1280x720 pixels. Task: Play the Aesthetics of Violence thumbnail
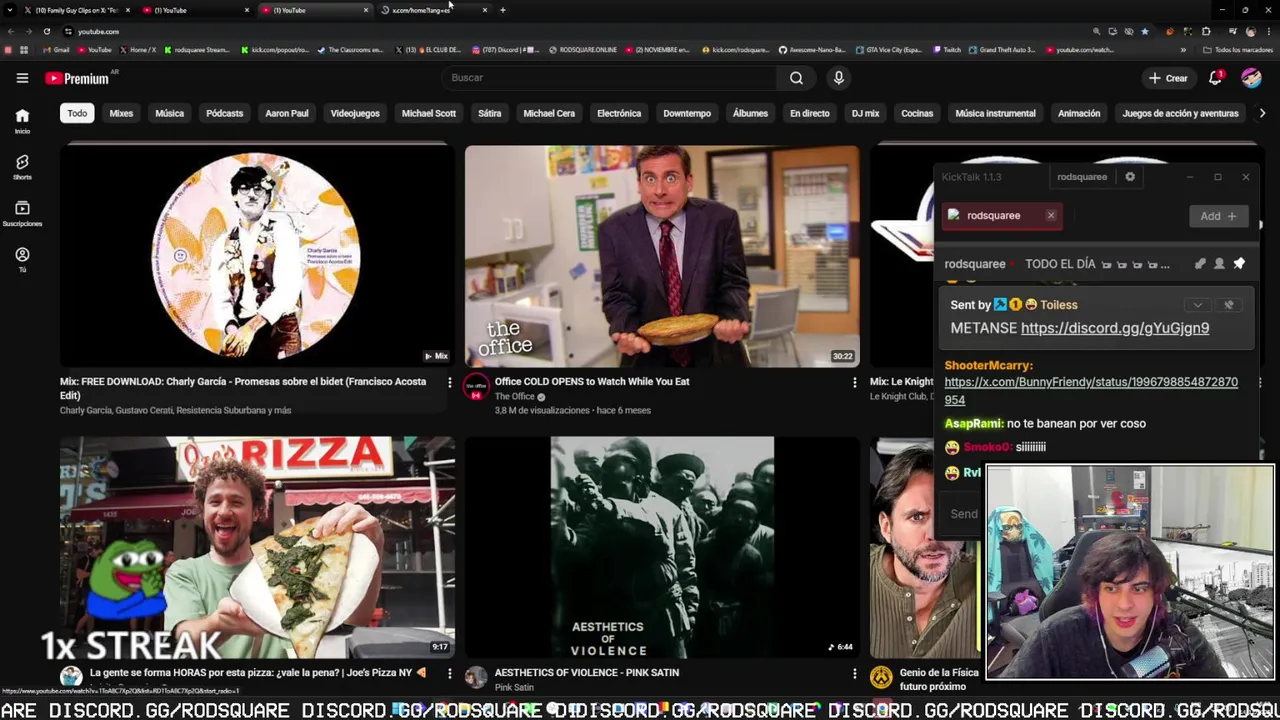coord(662,547)
